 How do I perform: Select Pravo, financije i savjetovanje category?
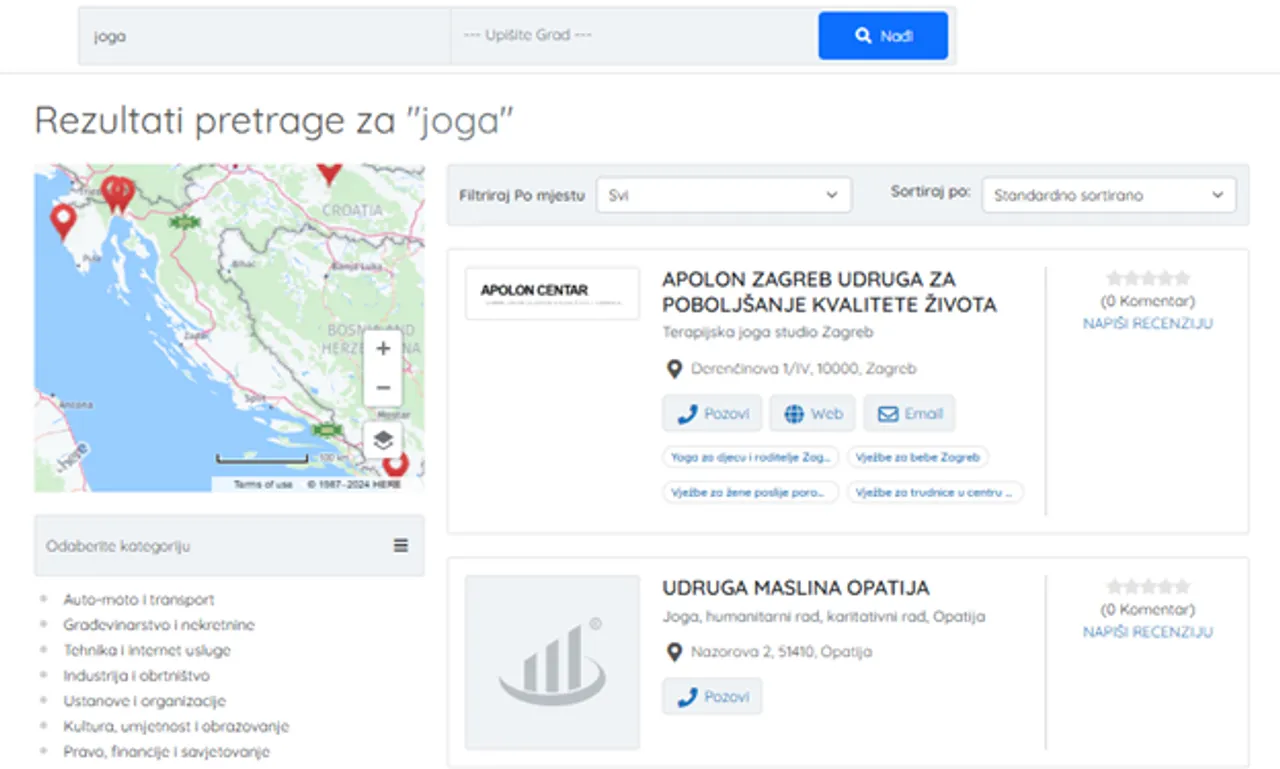[x=167, y=752]
